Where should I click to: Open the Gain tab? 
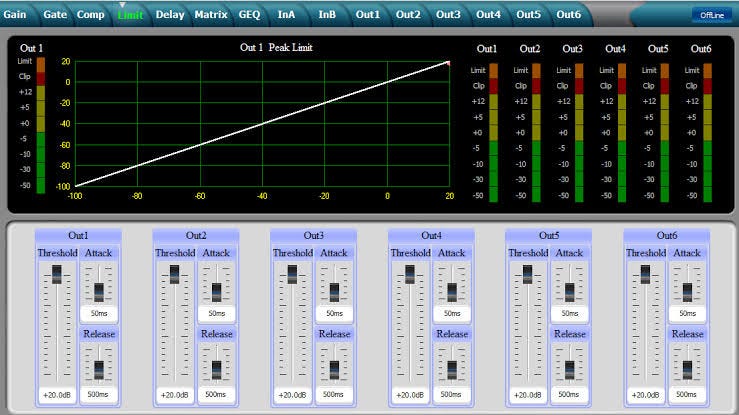pyautogui.click(x=15, y=15)
